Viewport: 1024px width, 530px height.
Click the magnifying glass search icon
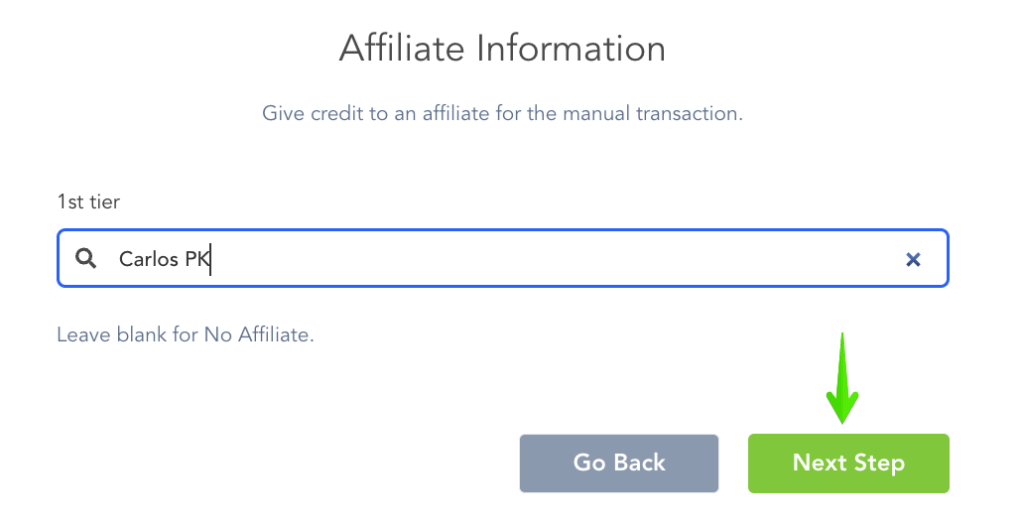pyautogui.click(x=87, y=259)
